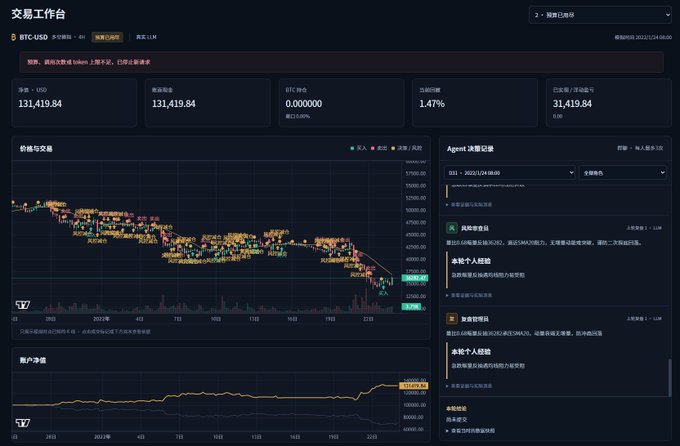Click the drawdown value 1.47%
The image size is (680, 446).
pos(432,104)
